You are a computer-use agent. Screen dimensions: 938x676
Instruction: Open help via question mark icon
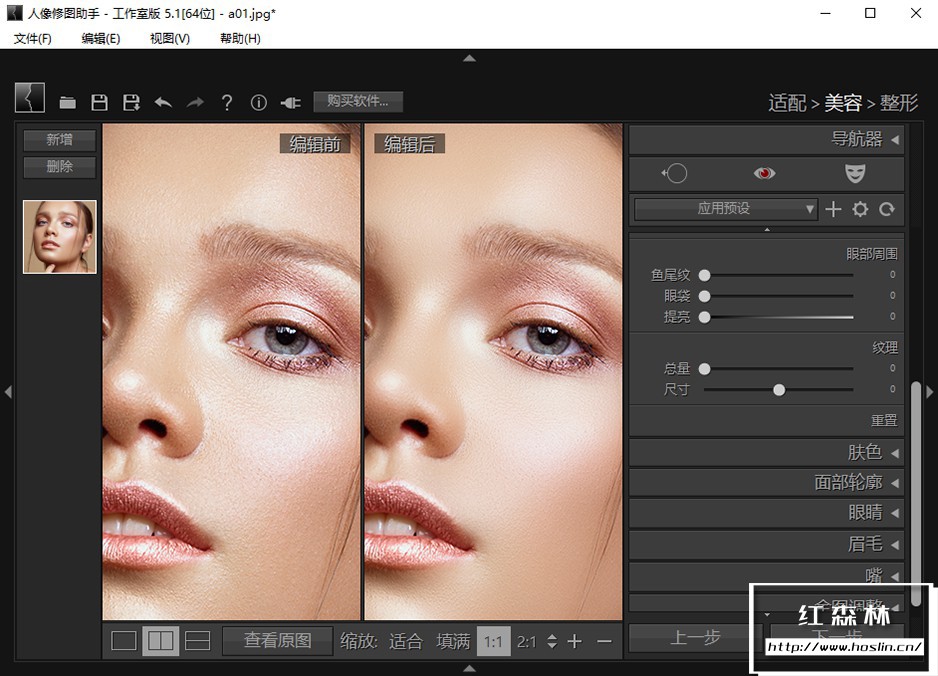227,102
